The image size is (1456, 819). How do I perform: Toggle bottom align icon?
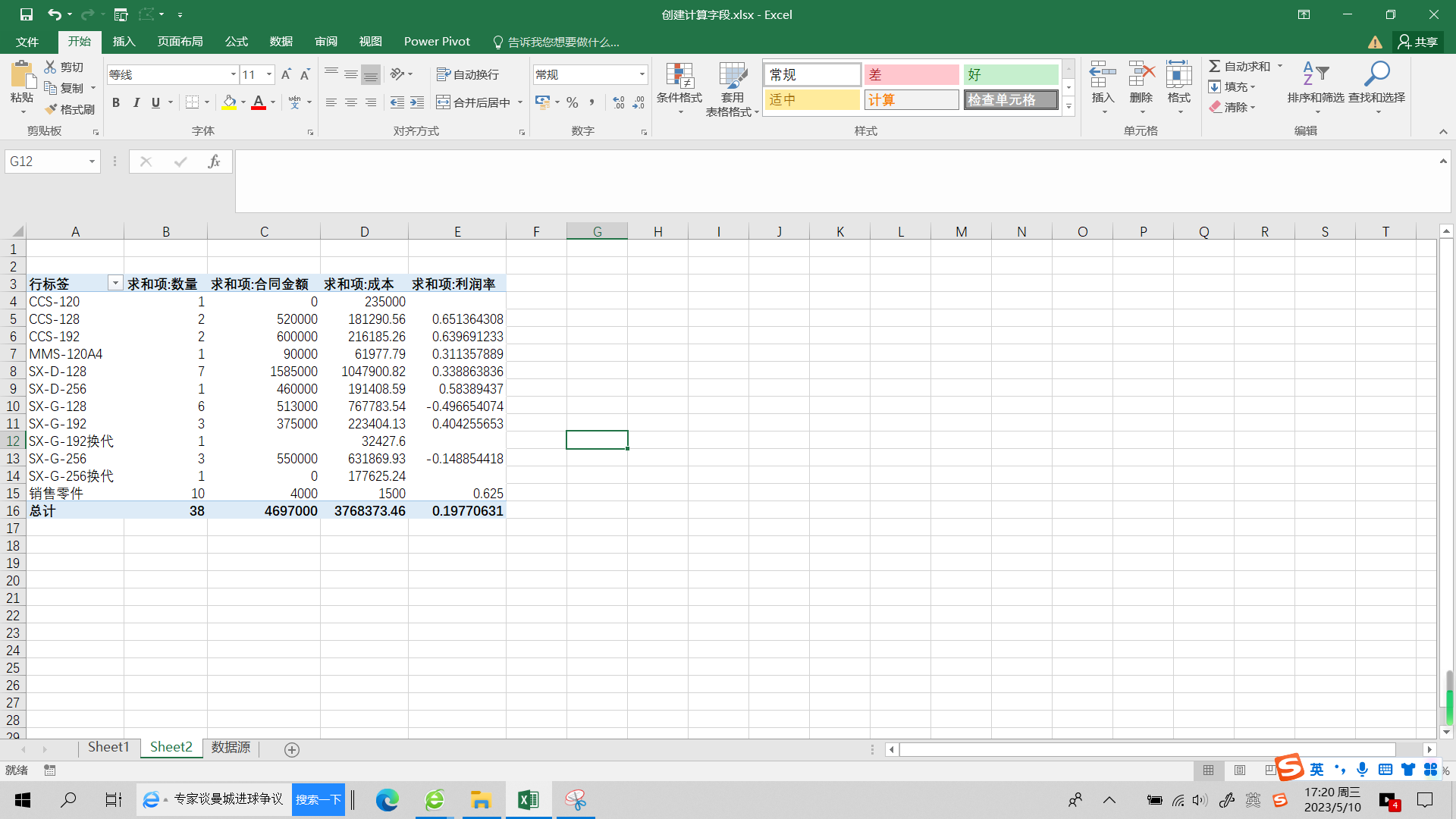point(371,74)
